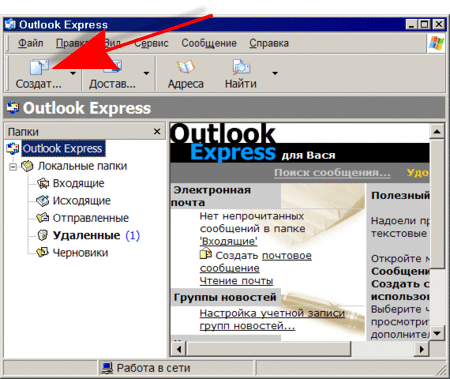This screenshot has width=450, height=379.
Task: Expand dropdown arrow next to Найти button
Action: click(275, 73)
